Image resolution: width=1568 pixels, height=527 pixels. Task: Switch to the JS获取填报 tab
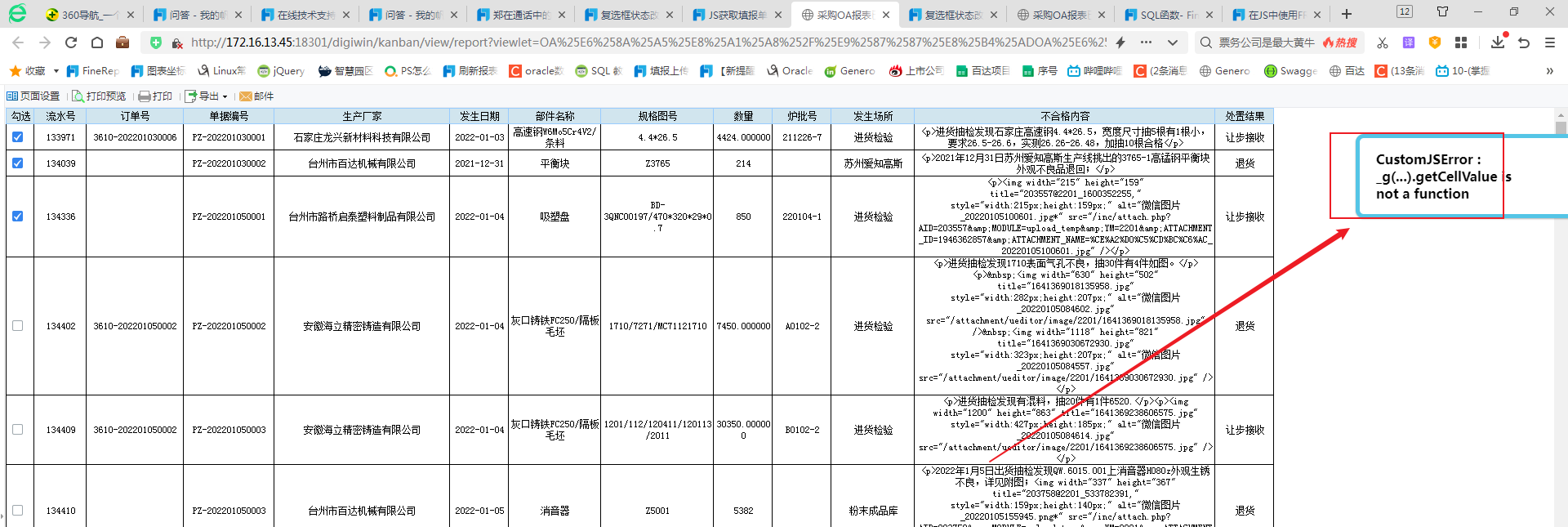click(735, 15)
